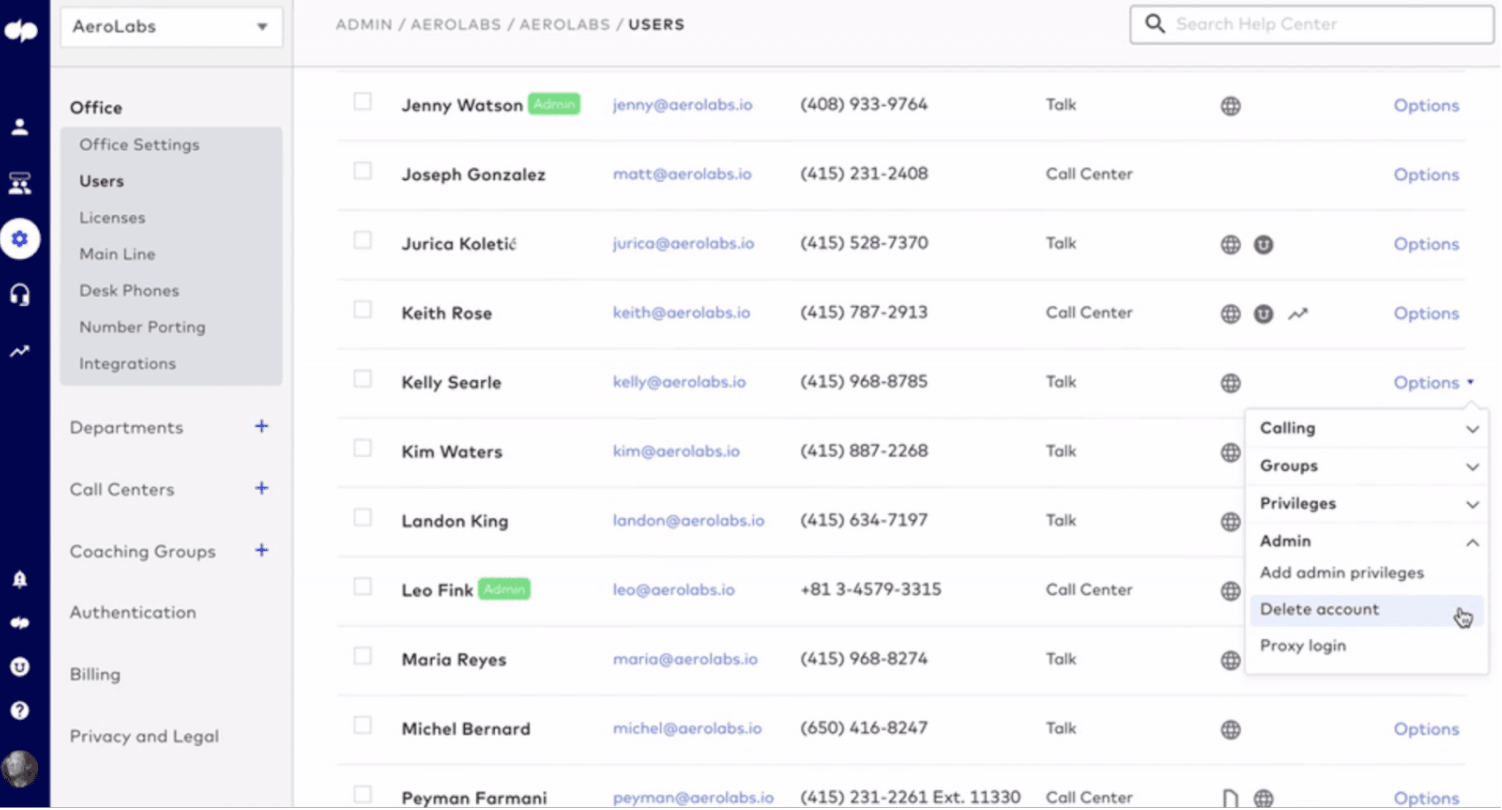The image size is (1502, 810).
Task: Open Options for Michel Bernard
Action: click(x=1427, y=730)
